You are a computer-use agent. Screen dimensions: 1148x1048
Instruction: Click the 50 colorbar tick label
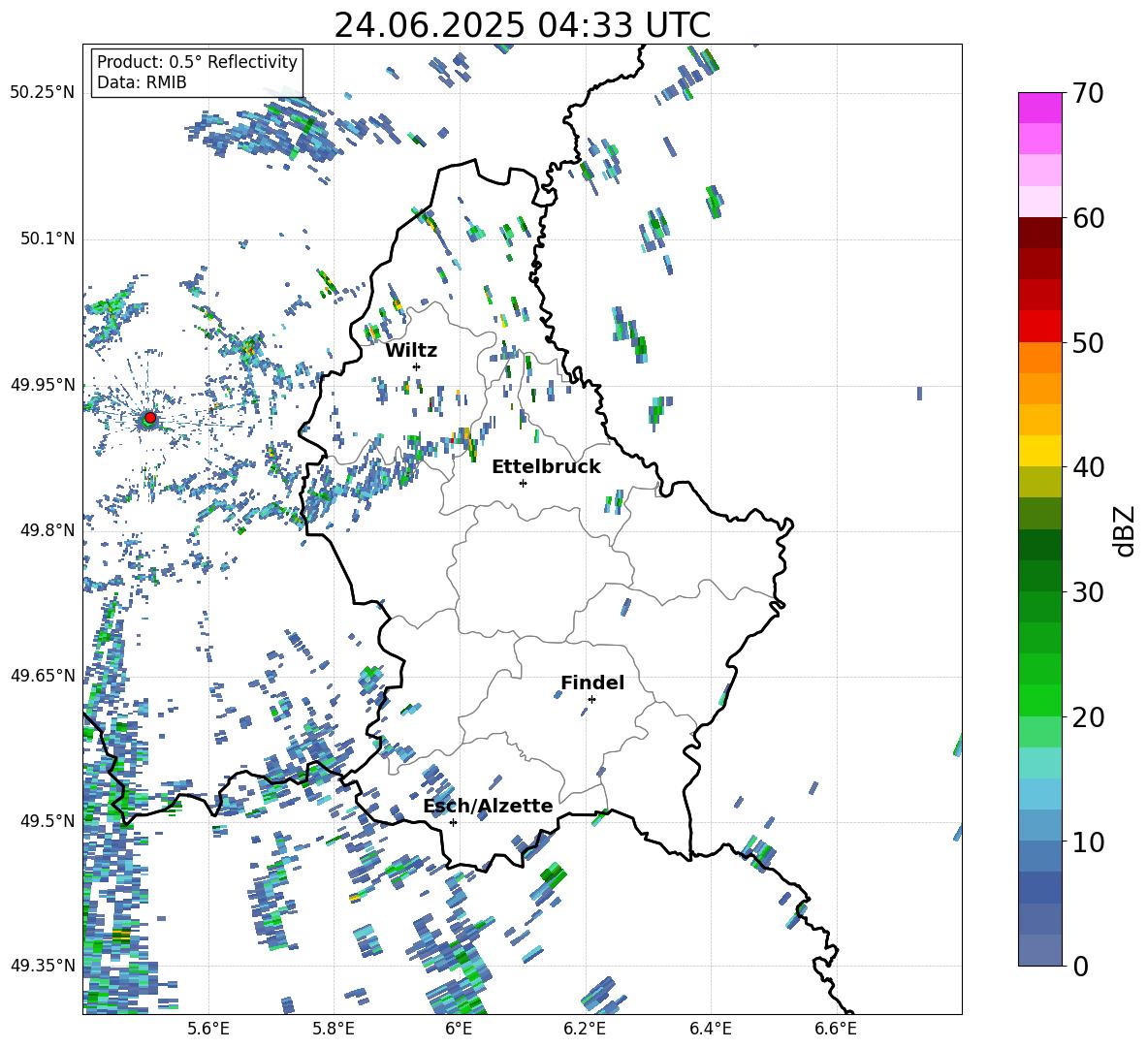pos(1088,342)
